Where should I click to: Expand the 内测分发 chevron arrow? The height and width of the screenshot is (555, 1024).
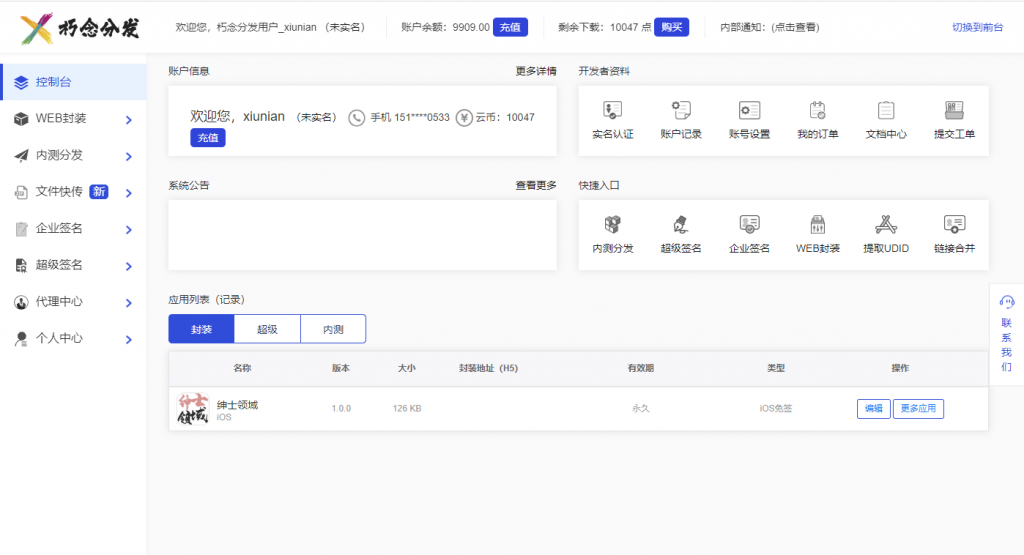tap(129, 156)
